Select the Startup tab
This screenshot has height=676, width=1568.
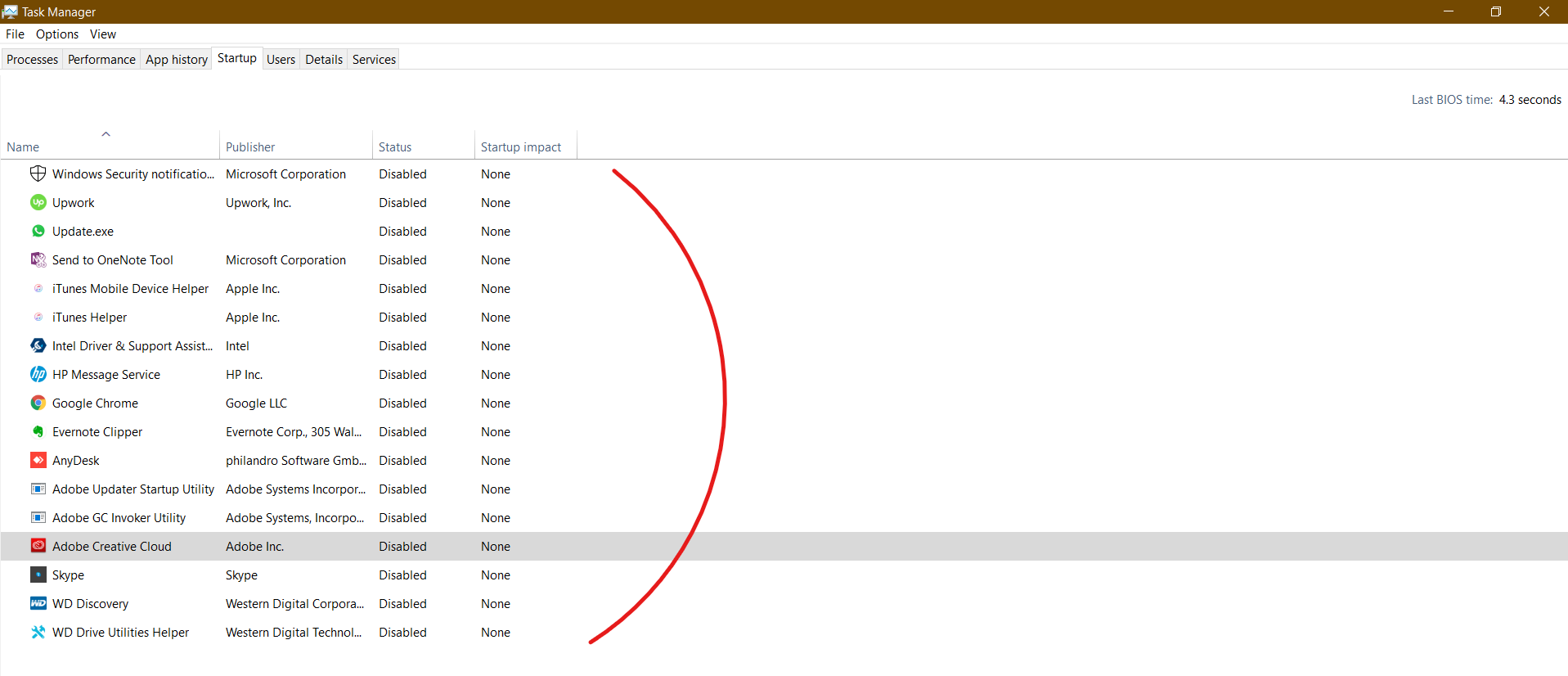click(x=237, y=58)
